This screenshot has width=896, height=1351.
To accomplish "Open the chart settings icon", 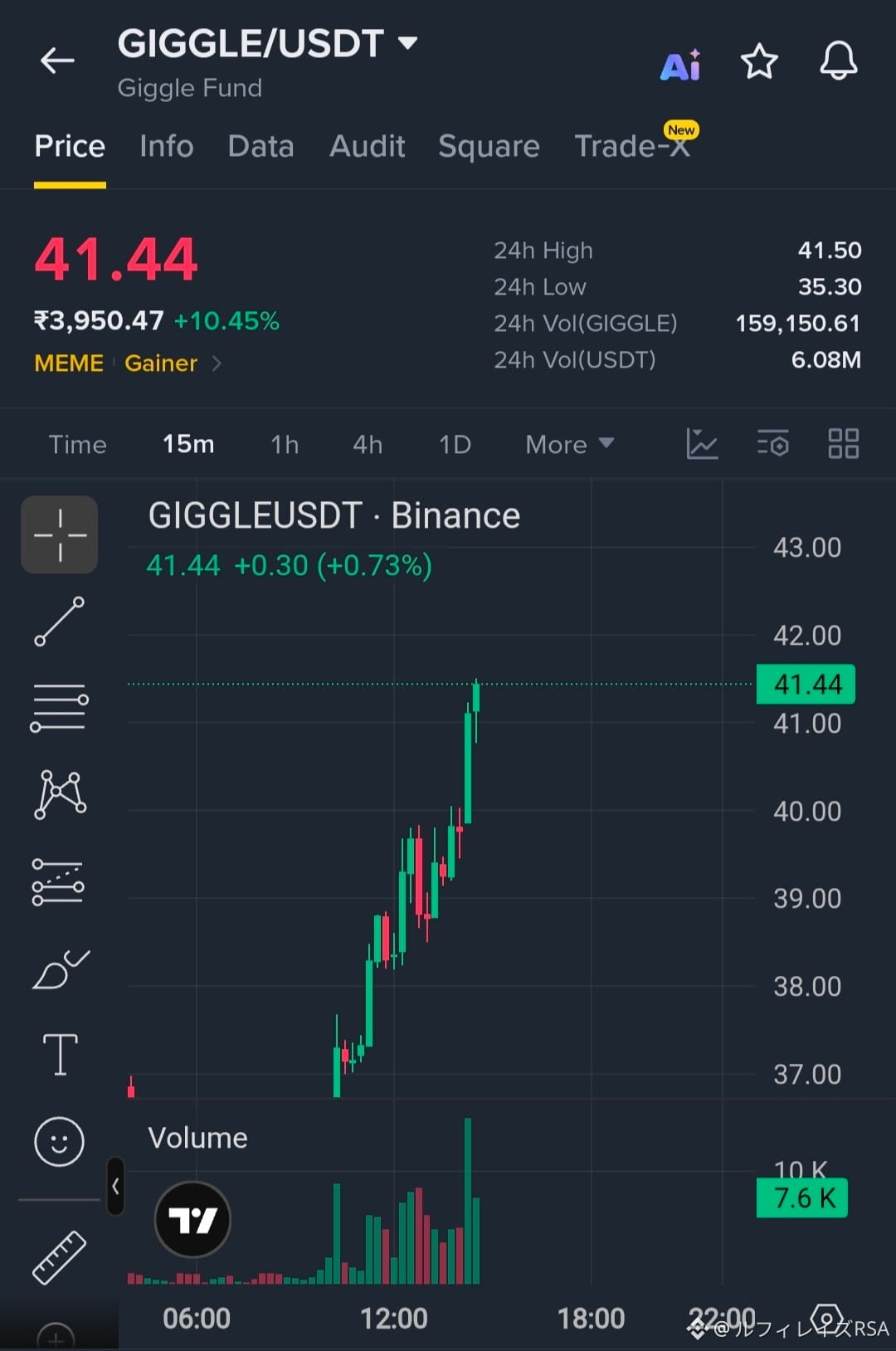I will coord(773,444).
